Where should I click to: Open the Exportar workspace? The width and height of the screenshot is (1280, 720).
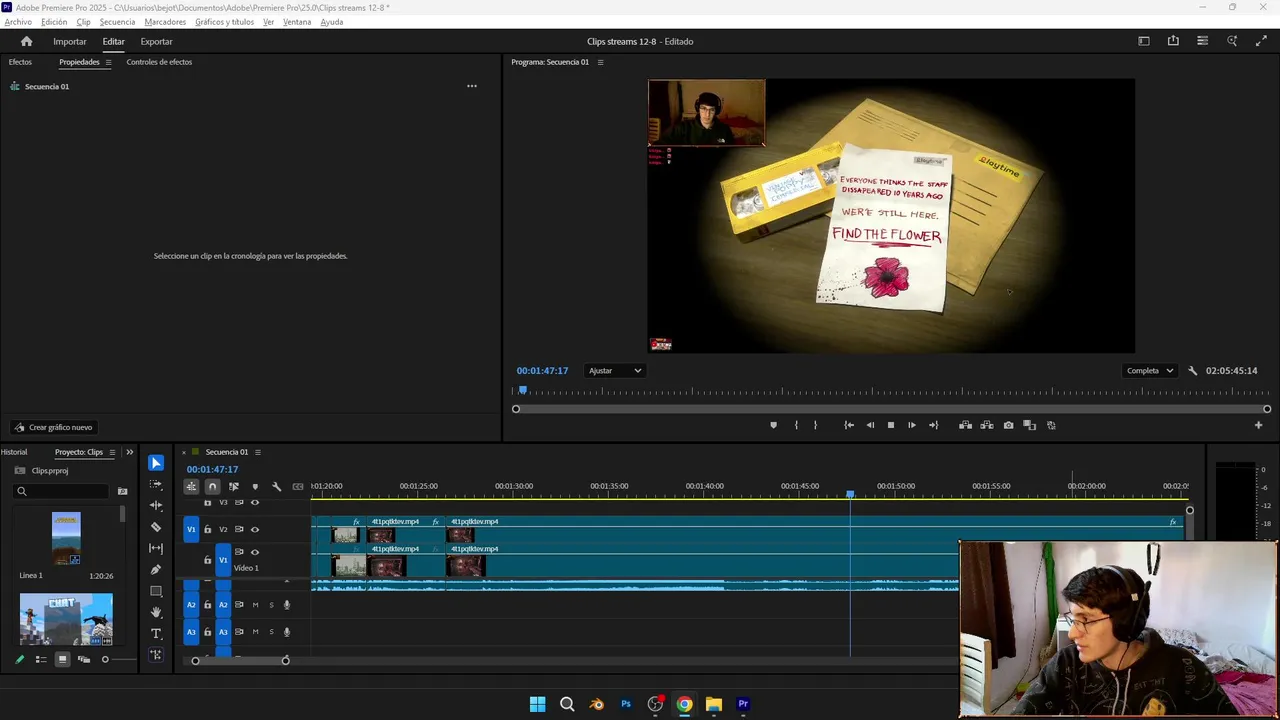(x=156, y=41)
